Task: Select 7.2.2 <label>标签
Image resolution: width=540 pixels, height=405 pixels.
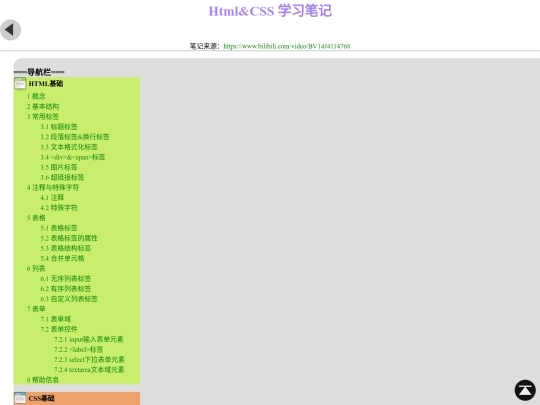Action: (79, 349)
